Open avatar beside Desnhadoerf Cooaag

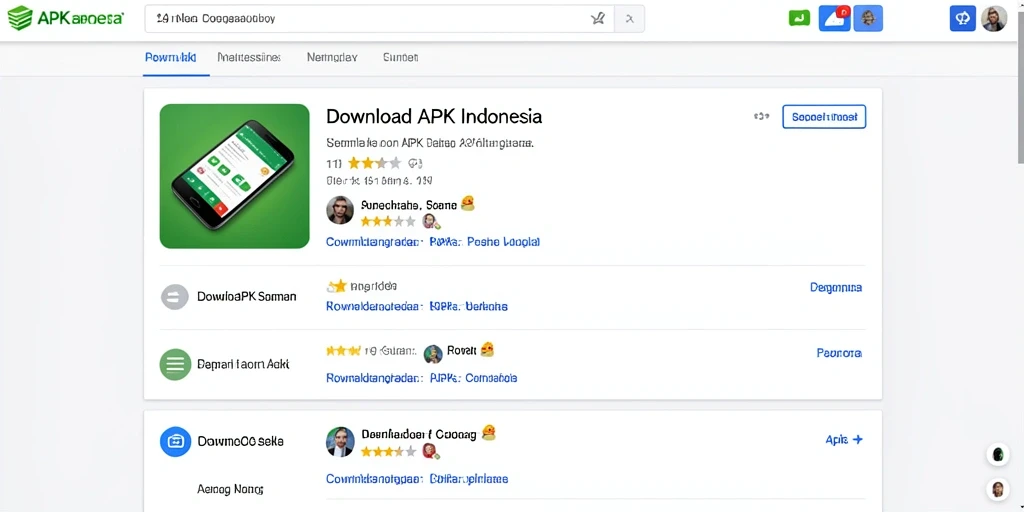[340, 442]
